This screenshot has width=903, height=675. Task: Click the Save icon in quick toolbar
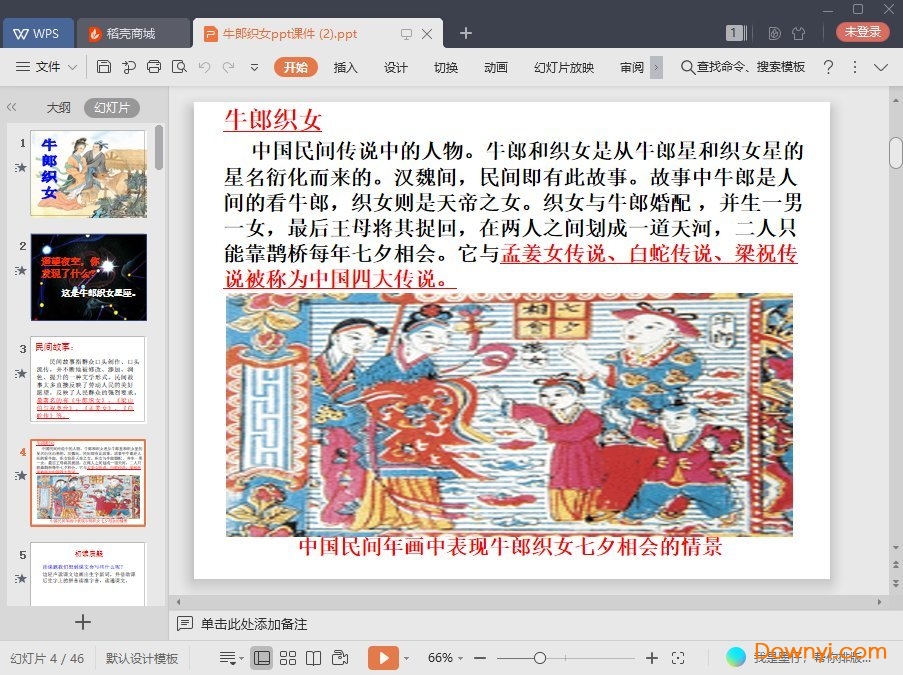[x=104, y=67]
